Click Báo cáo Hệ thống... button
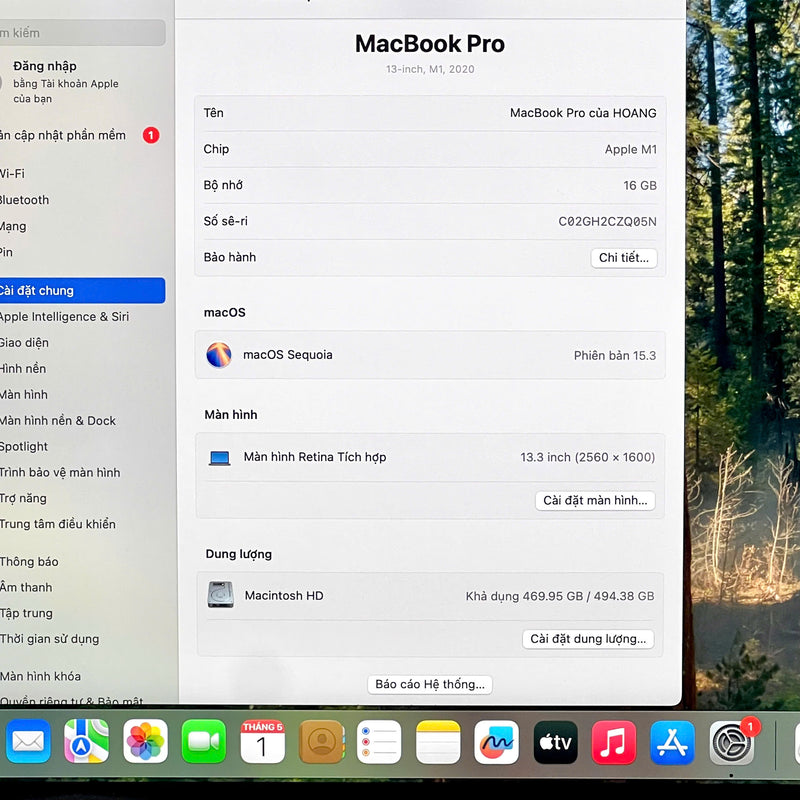Screen dimensions: 800x800 [430, 684]
